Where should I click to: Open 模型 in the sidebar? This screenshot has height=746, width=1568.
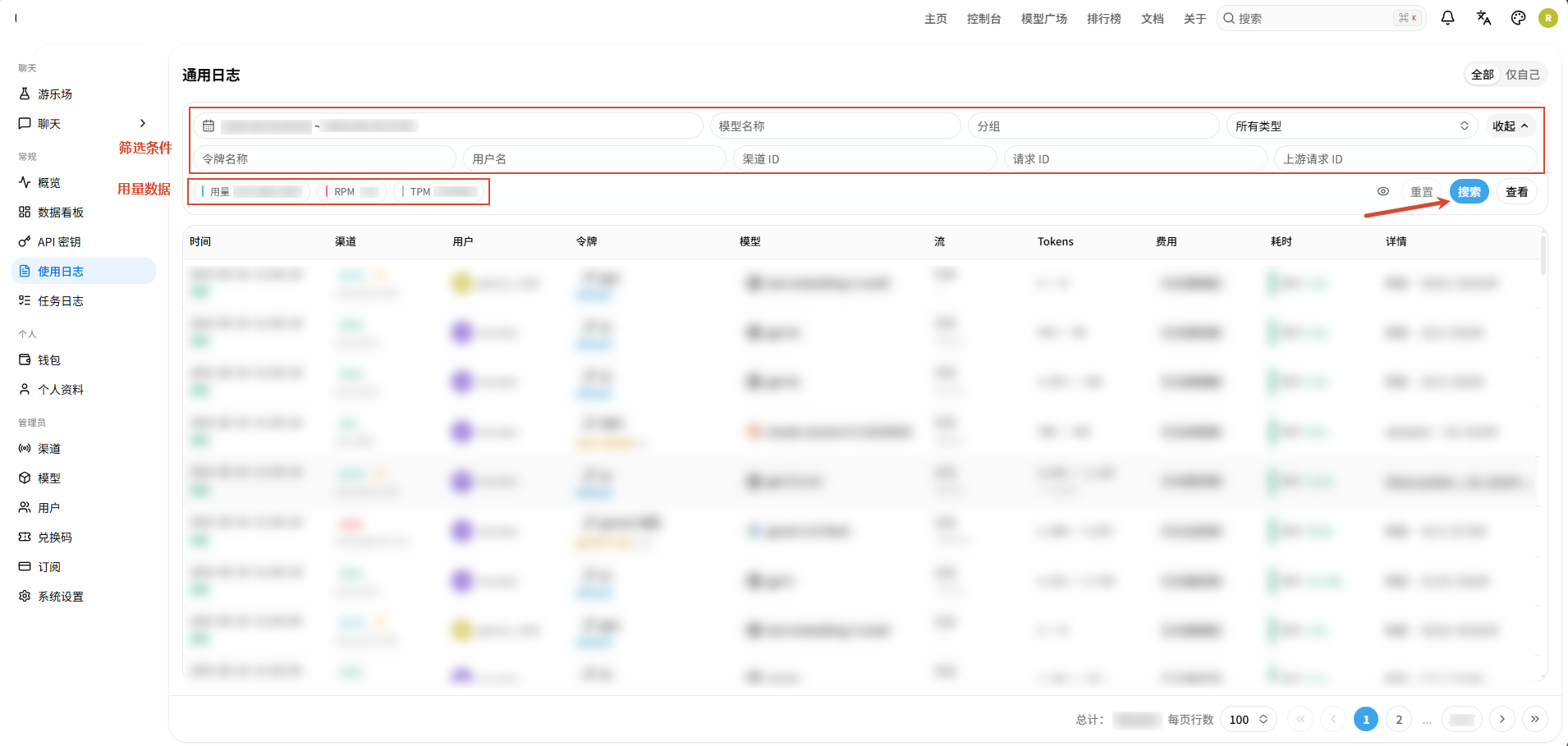pyautogui.click(x=84, y=478)
